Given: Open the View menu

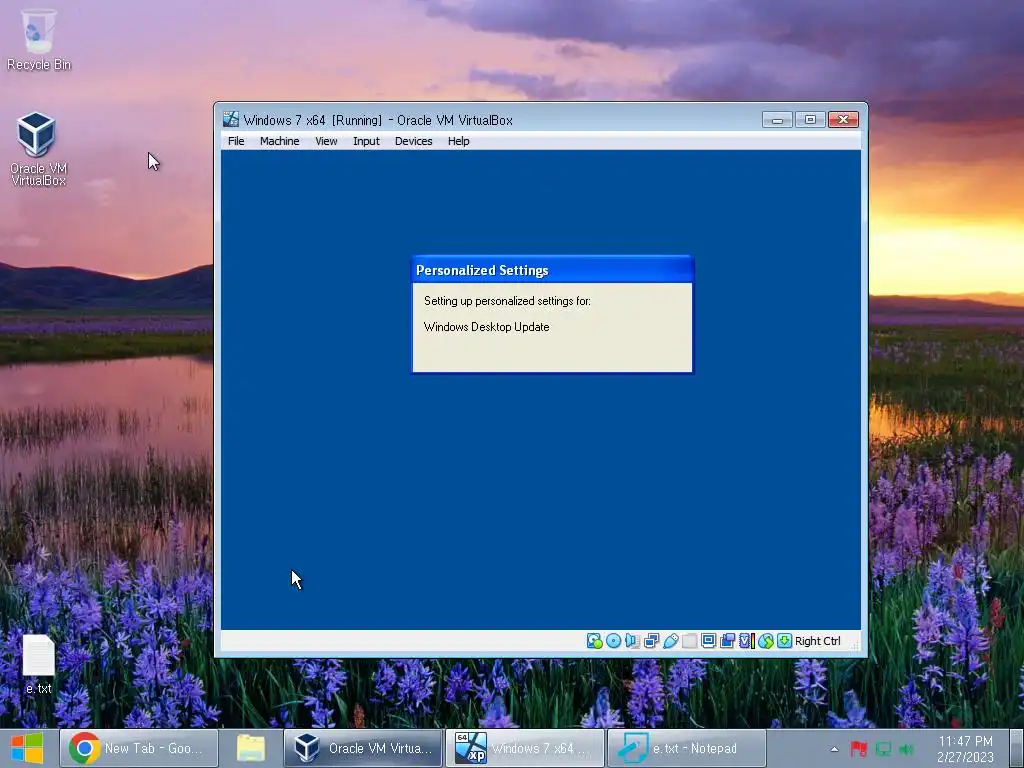Looking at the screenshot, I should (x=326, y=141).
